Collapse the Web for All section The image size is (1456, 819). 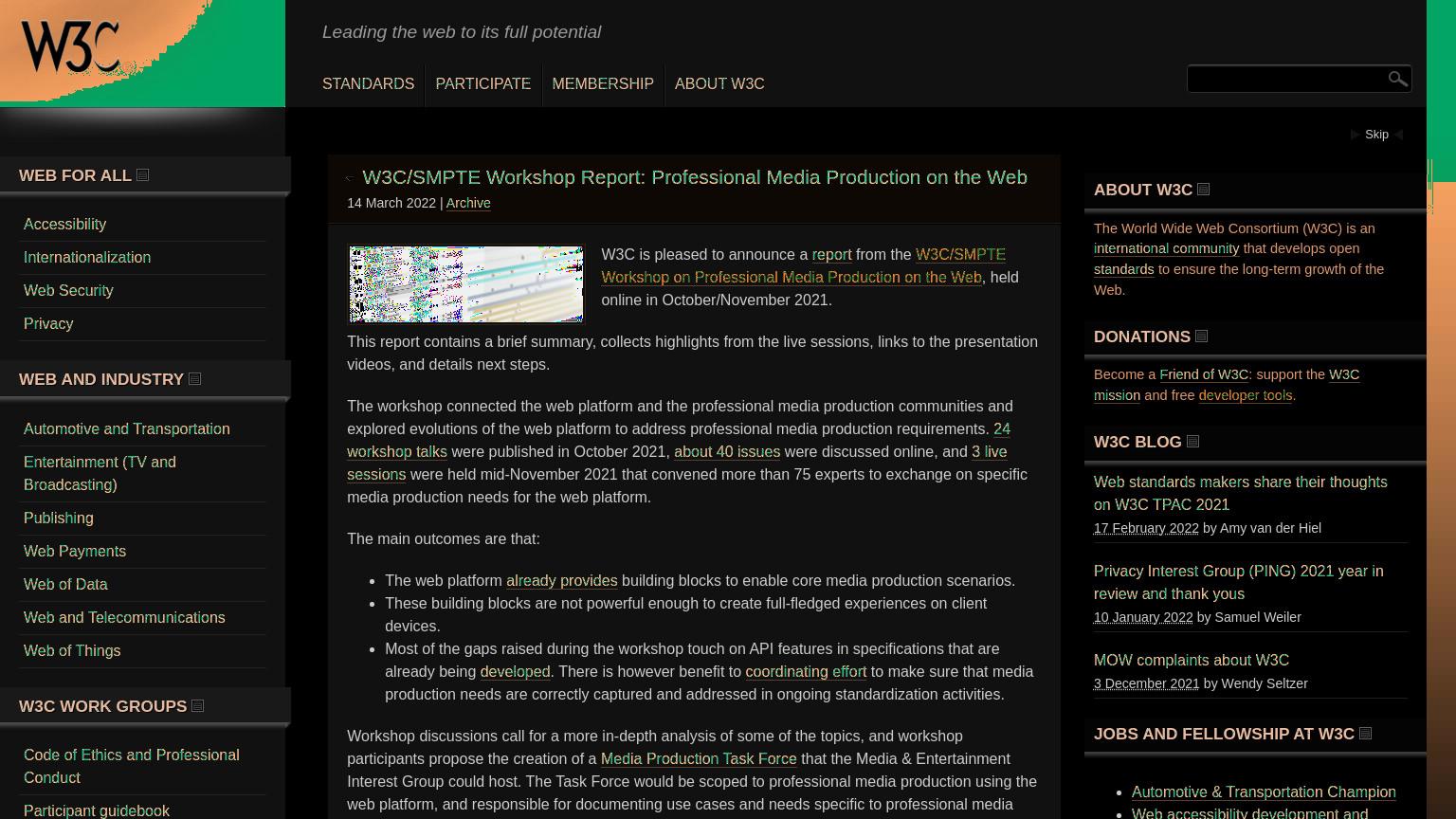pyautogui.click(x=143, y=175)
